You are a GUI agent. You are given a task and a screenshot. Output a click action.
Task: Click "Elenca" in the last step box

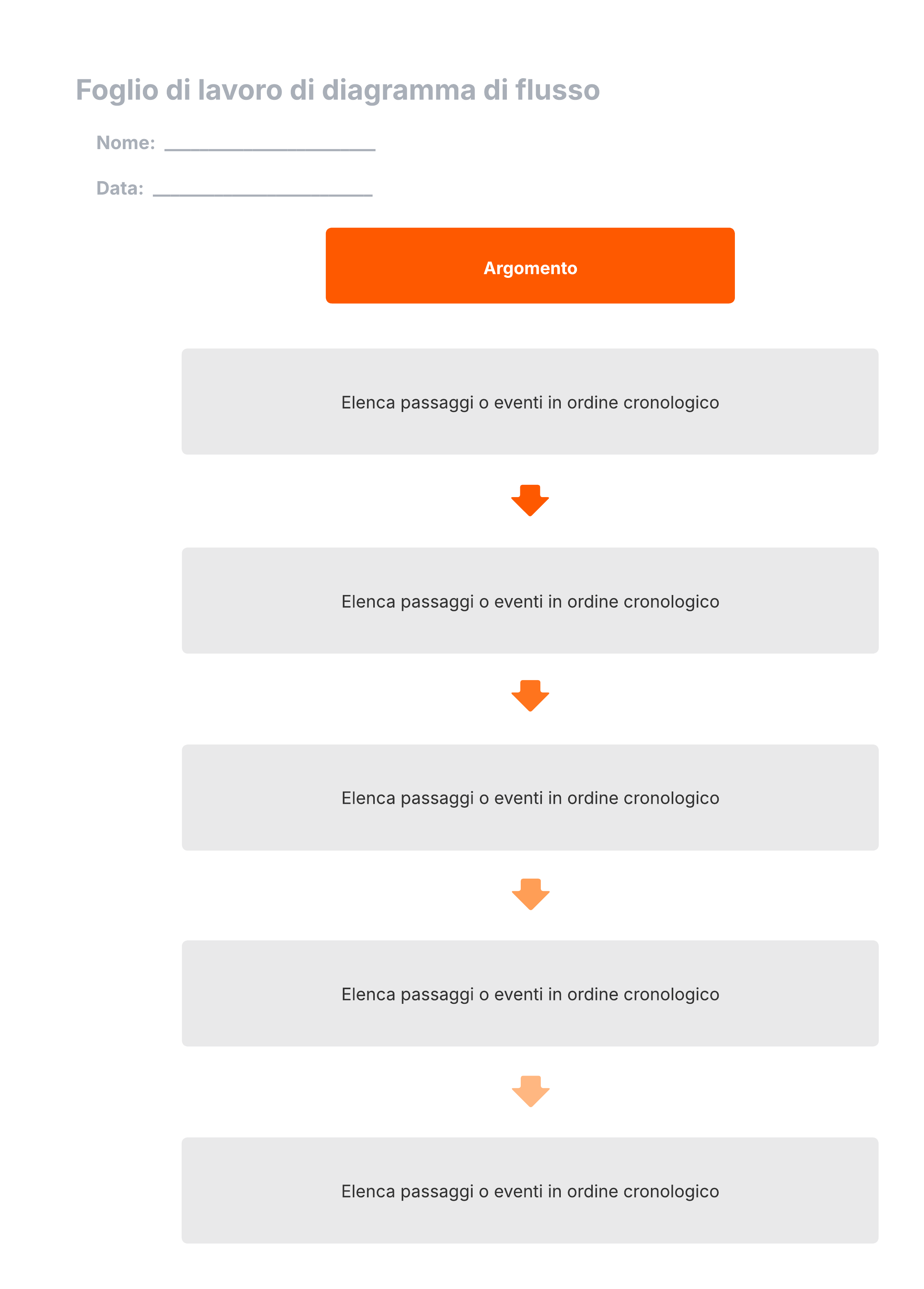pyautogui.click(x=367, y=1191)
